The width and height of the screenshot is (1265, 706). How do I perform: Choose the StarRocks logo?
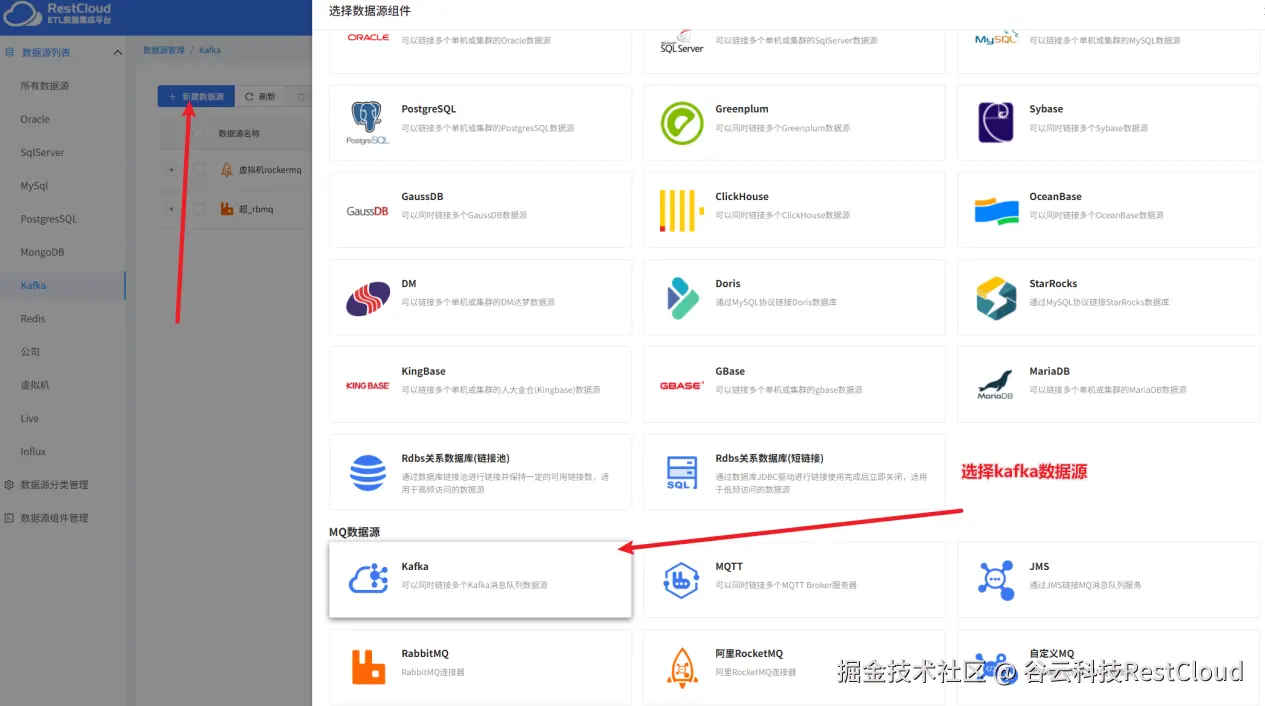(996, 298)
